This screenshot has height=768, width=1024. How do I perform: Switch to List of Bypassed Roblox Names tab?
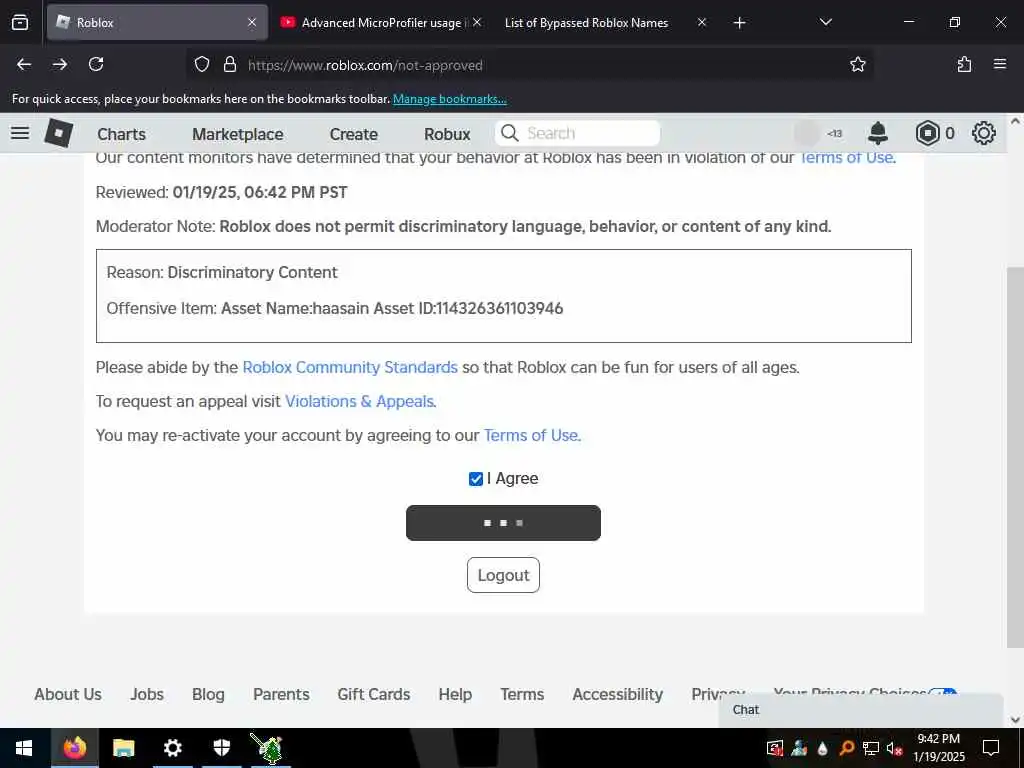coord(586,22)
